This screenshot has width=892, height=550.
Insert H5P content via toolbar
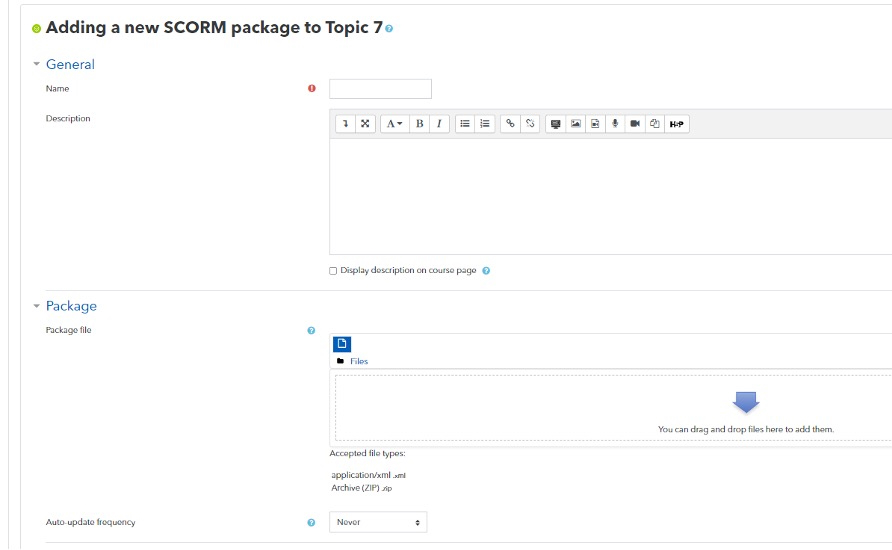click(677, 124)
